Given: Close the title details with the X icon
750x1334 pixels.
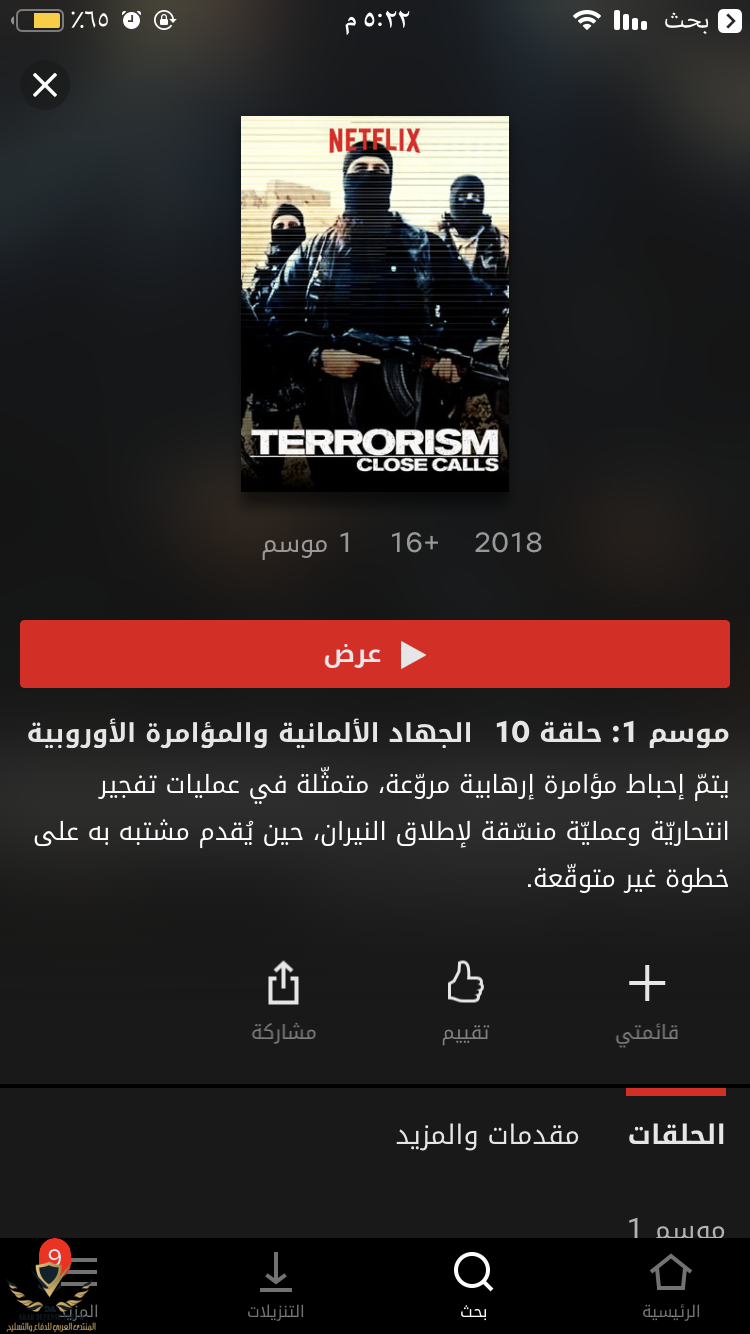Looking at the screenshot, I should [45, 86].
